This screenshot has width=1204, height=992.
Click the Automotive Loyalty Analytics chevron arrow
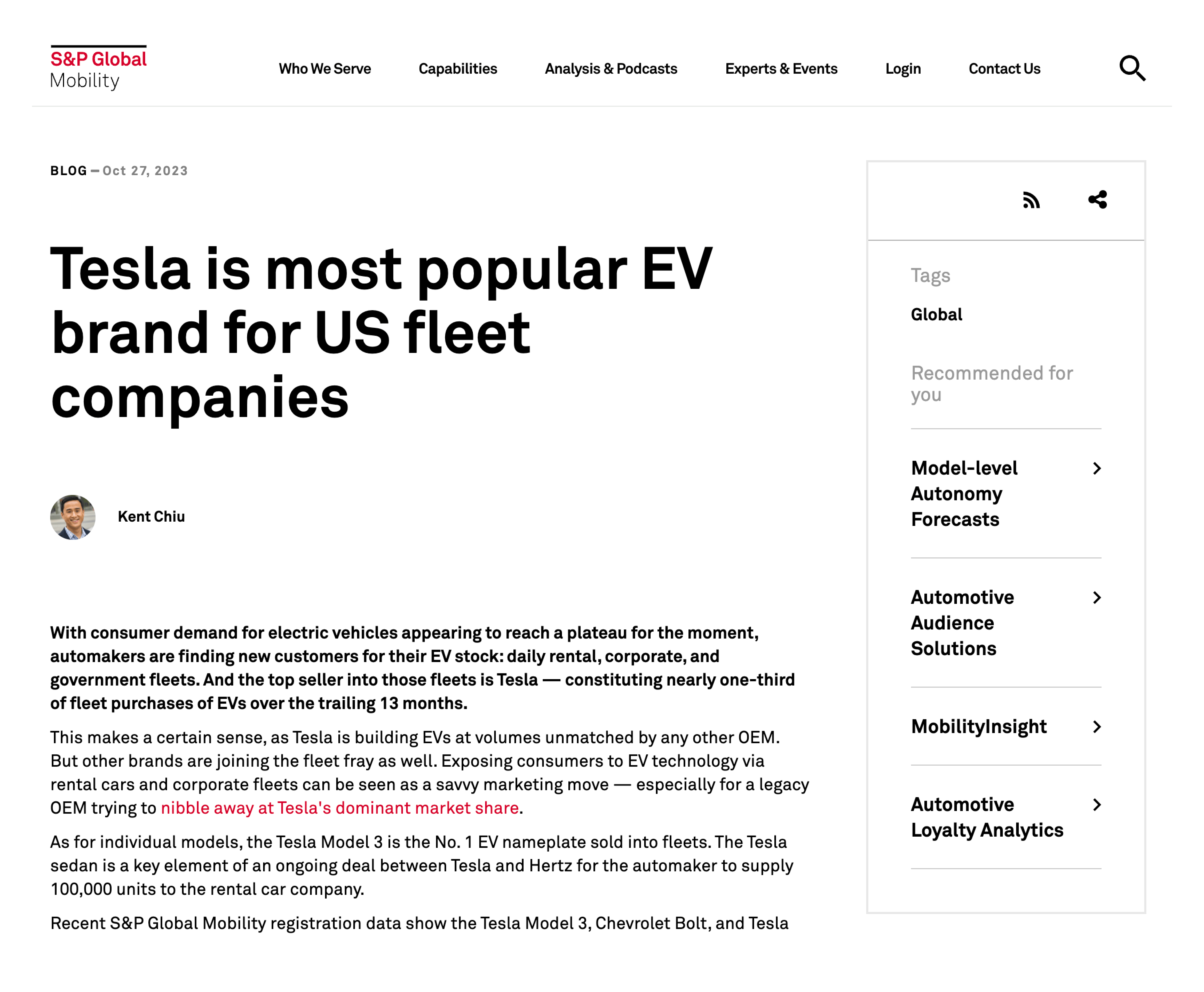pos(1096,805)
